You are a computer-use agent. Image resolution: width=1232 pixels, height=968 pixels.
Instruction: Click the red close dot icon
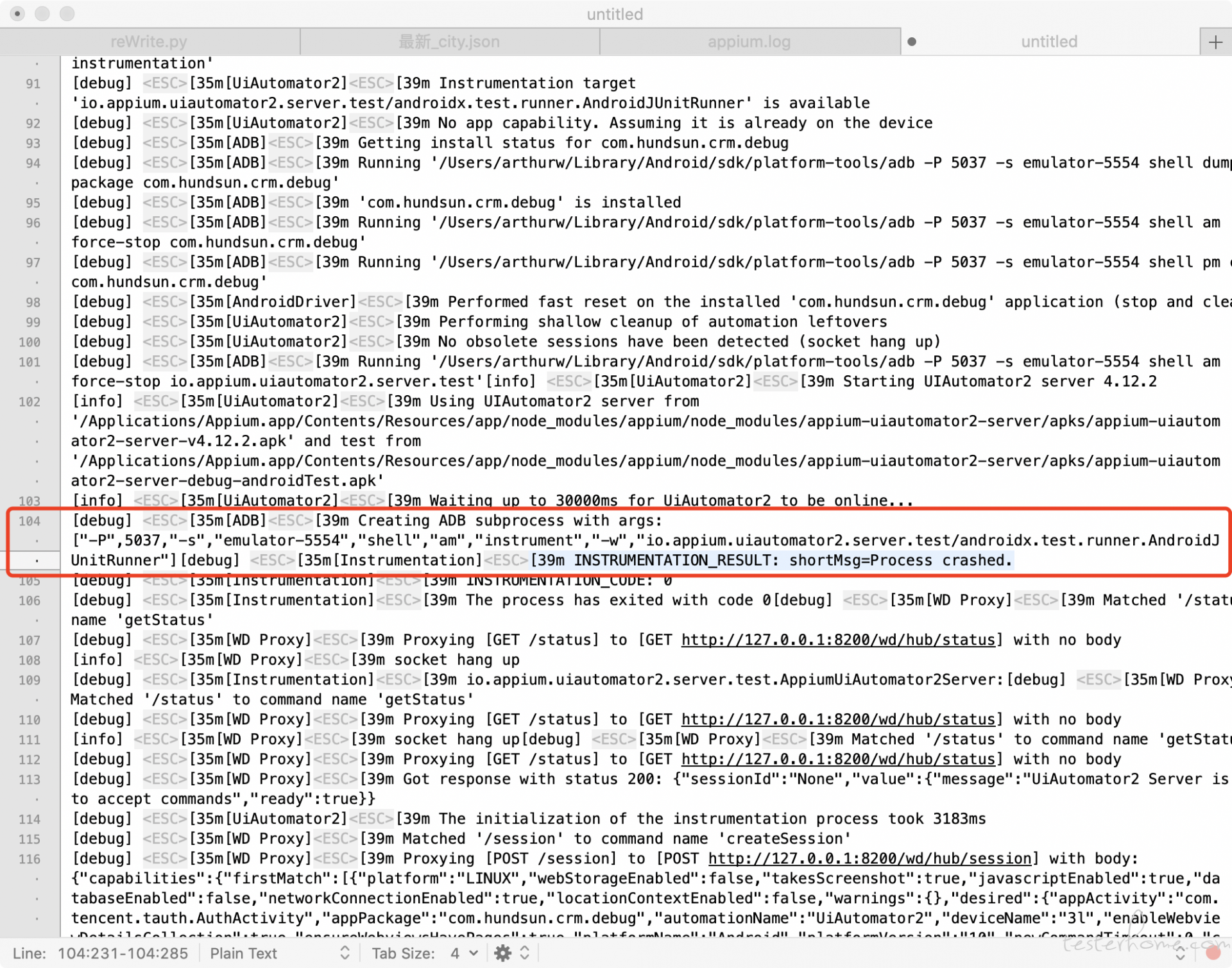(x=18, y=14)
